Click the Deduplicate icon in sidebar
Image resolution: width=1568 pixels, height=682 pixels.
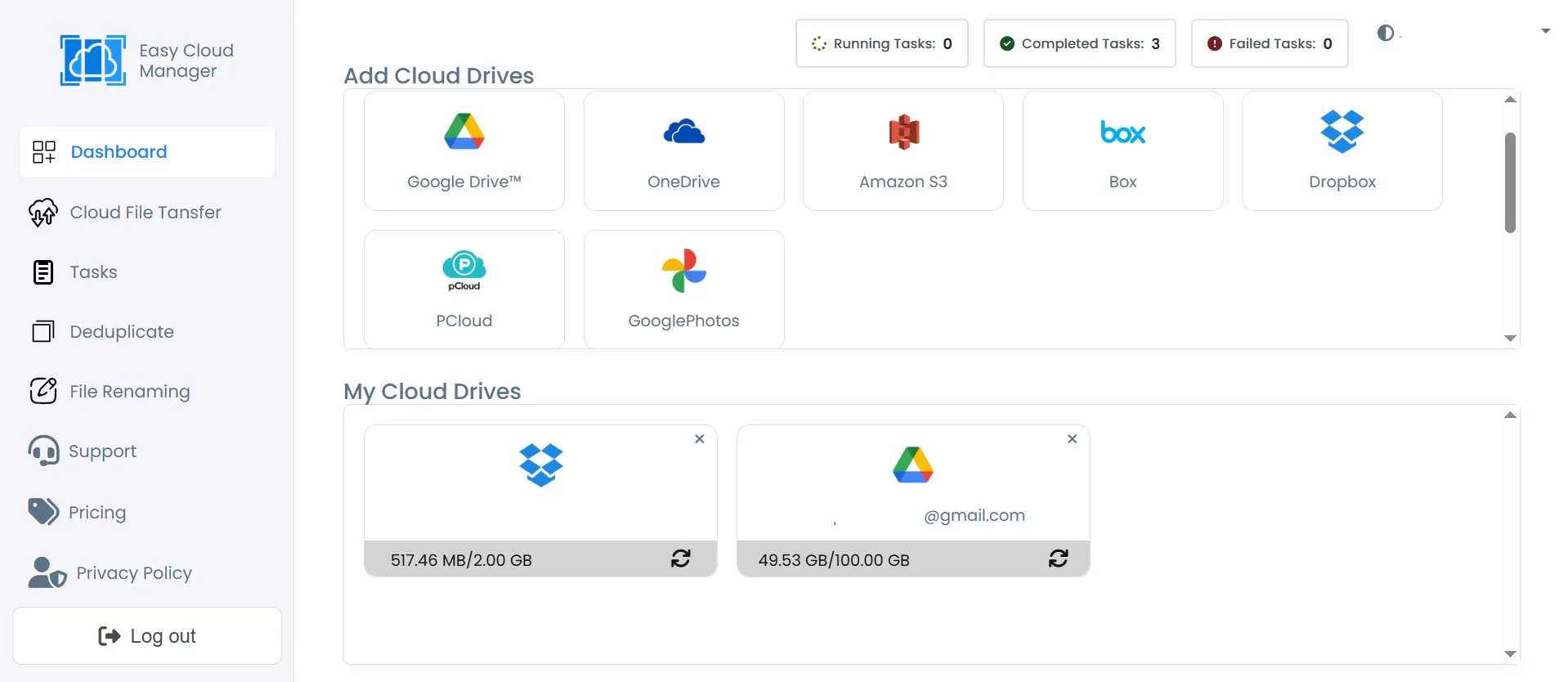coord(43,331)
